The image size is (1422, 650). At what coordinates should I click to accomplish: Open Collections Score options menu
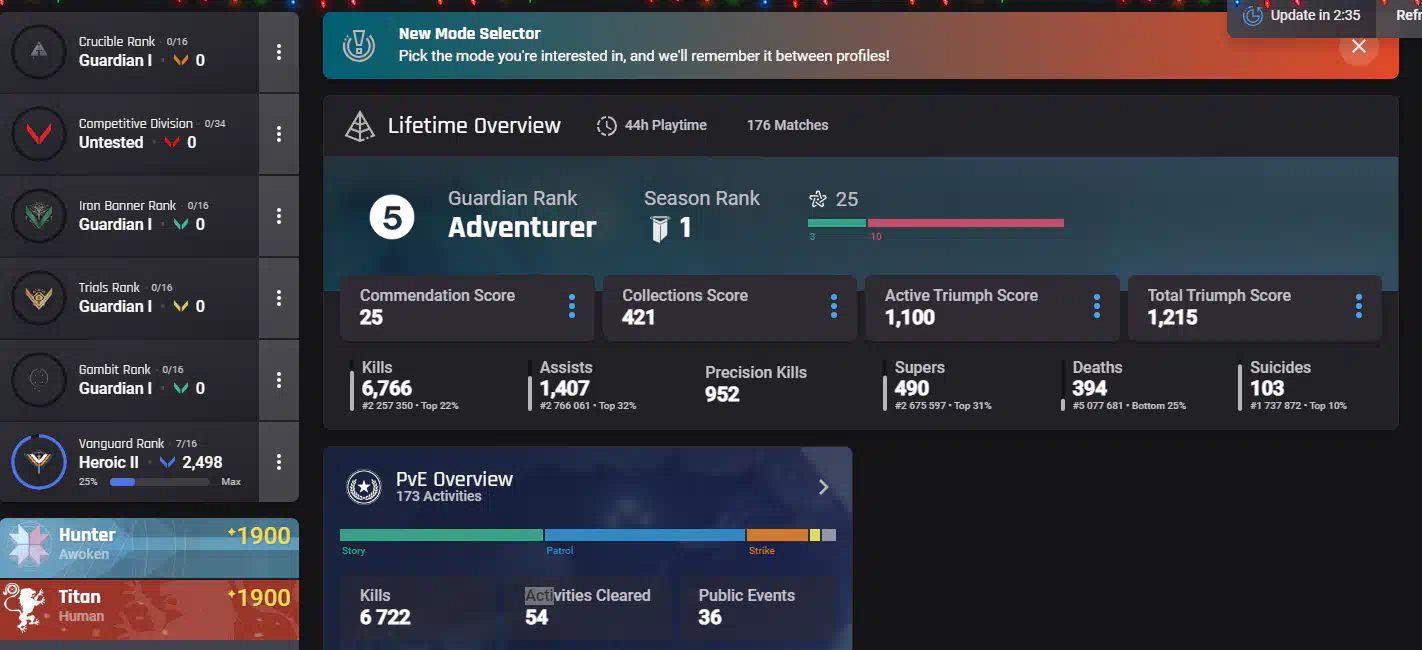tap(834, 307)
